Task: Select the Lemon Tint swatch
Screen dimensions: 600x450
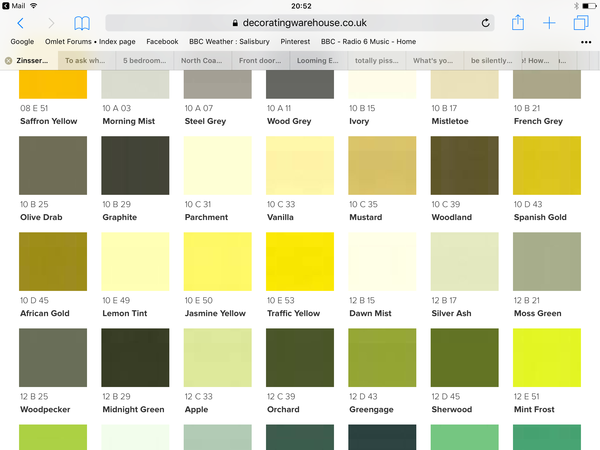Action: 135,261
